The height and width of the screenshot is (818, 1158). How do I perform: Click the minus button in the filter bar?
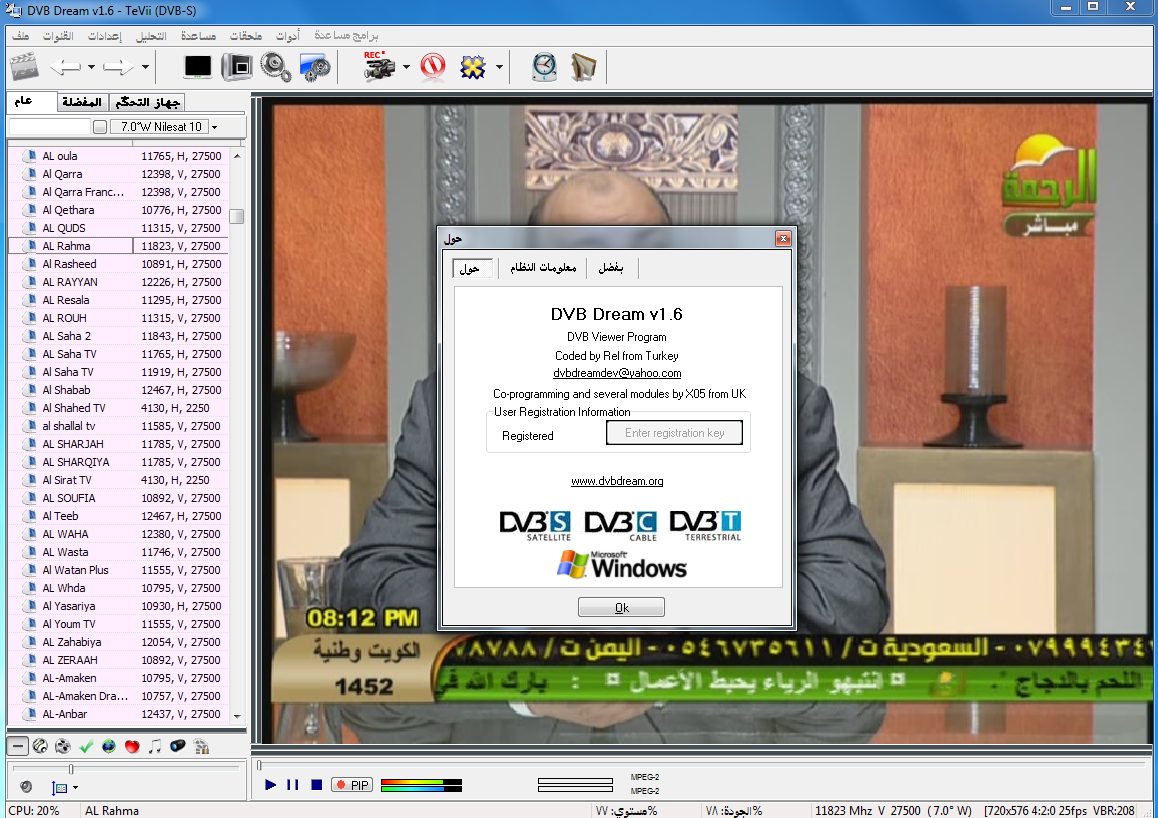(x=18, y=746)
